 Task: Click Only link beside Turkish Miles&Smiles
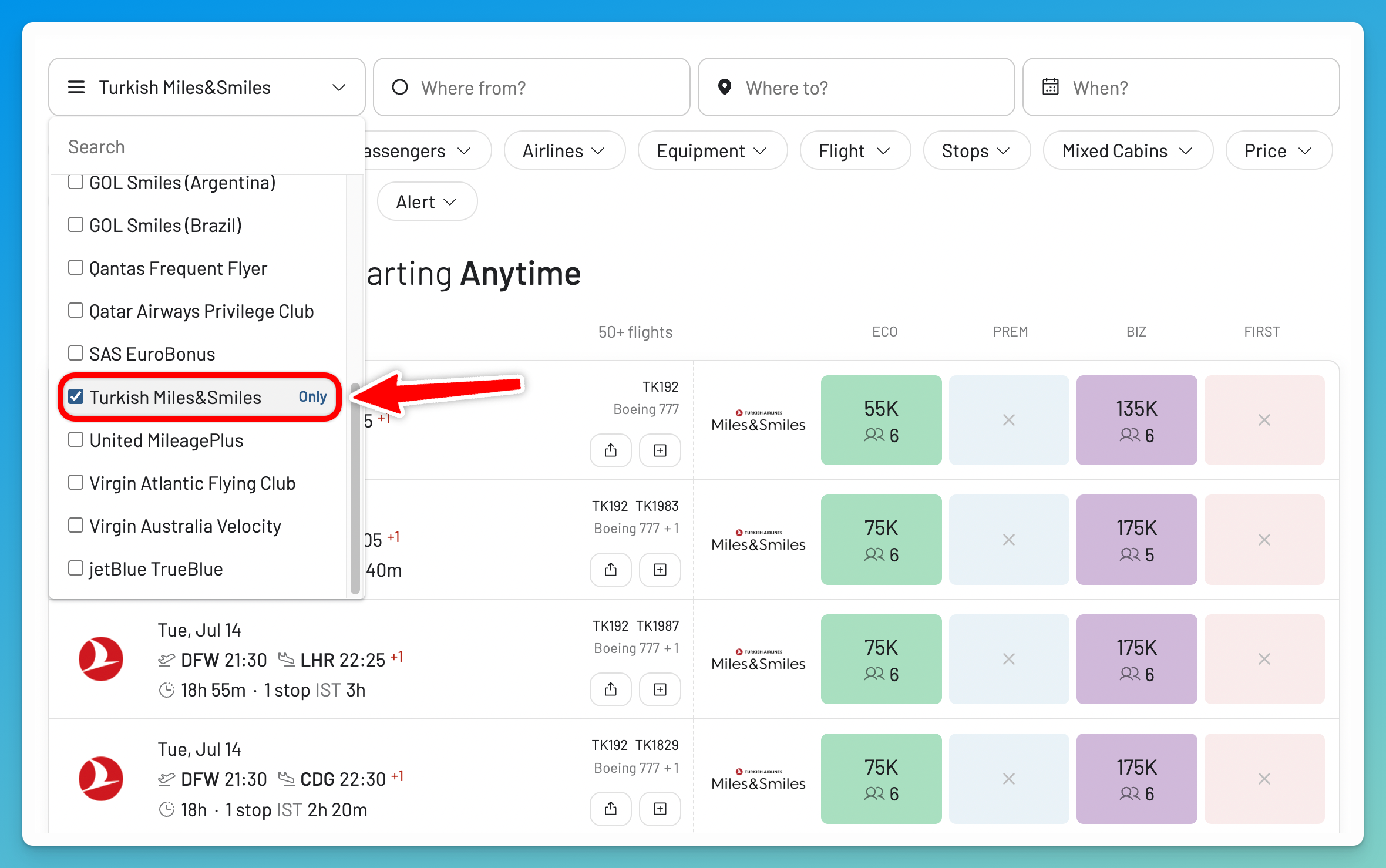(x=312, y=397)
